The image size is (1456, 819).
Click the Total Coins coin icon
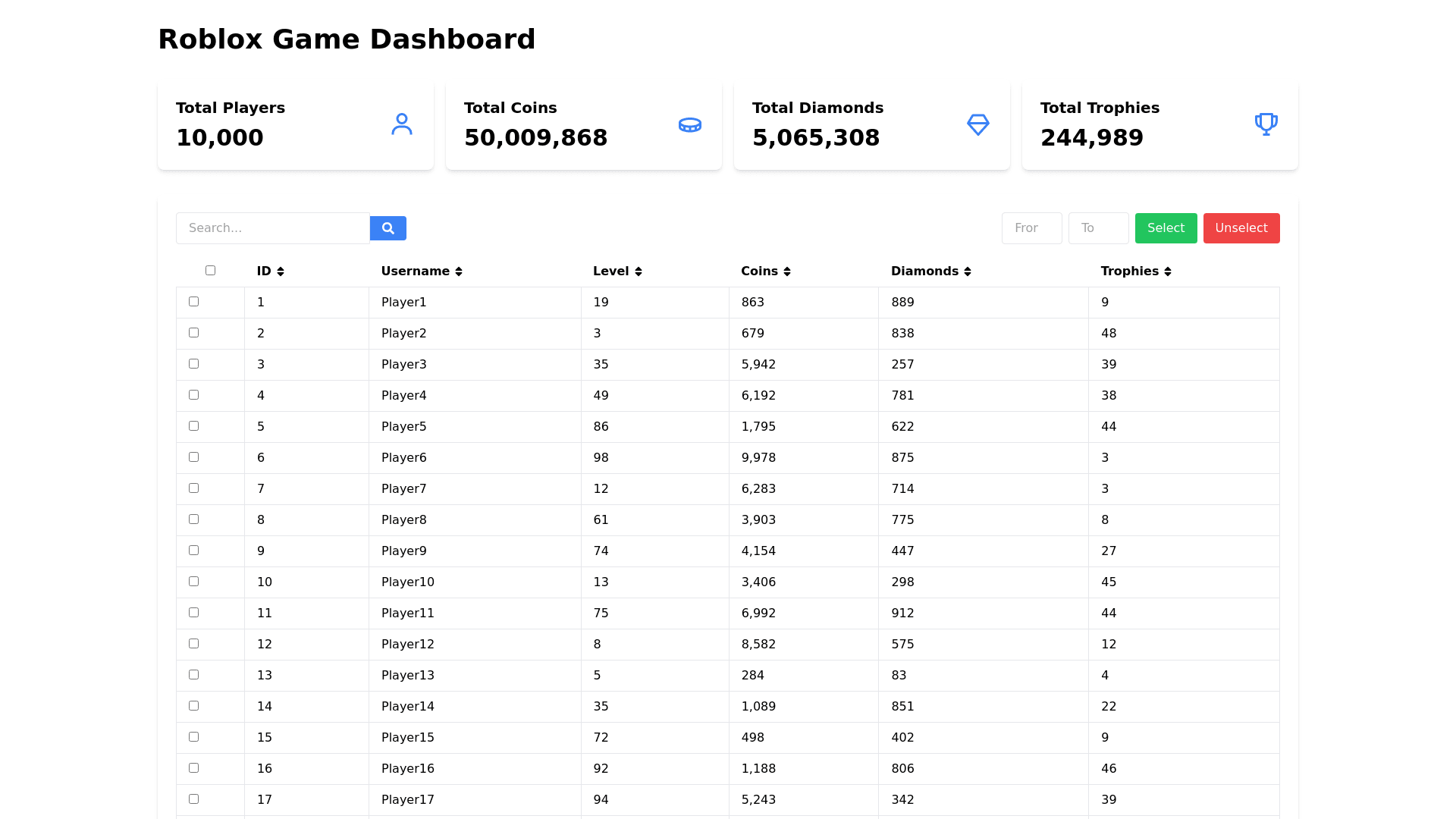click(x=689, y=124)
